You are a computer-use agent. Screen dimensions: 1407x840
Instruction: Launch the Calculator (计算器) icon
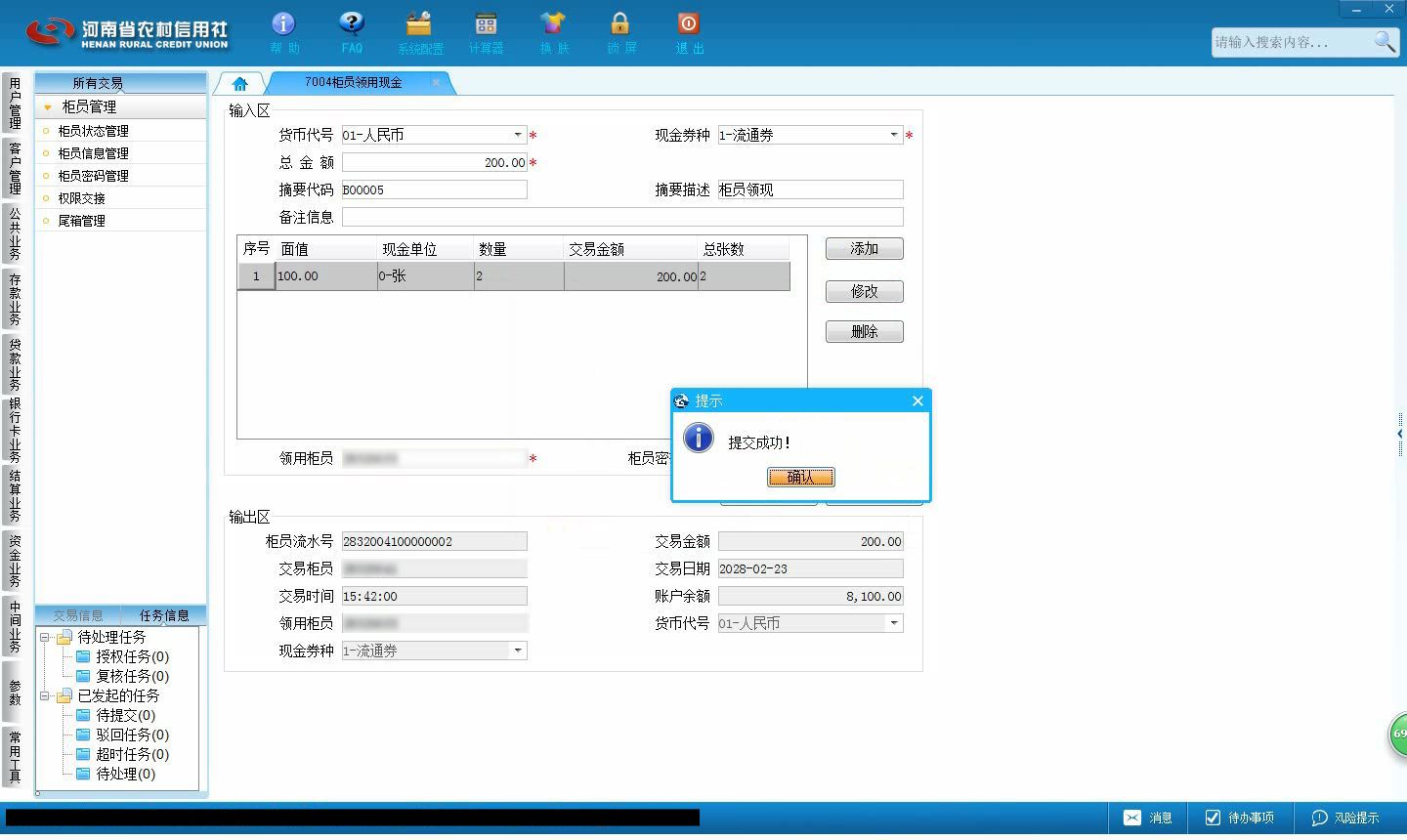[486, 32]
